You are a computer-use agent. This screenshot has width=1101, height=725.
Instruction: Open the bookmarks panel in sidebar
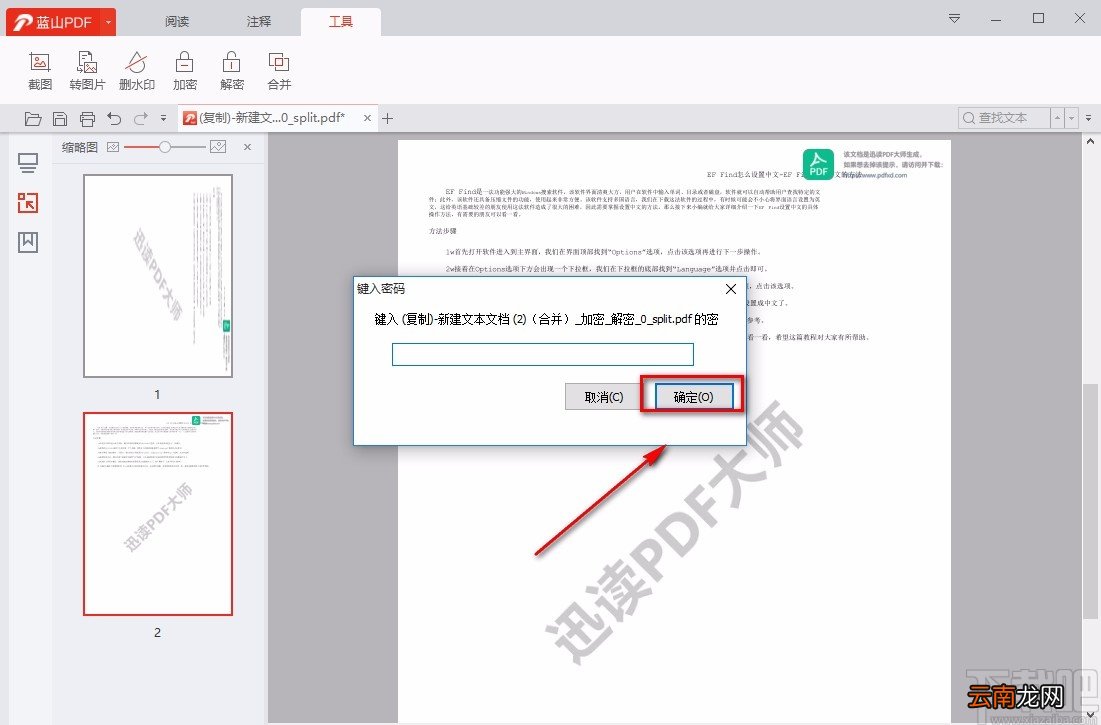28,242
